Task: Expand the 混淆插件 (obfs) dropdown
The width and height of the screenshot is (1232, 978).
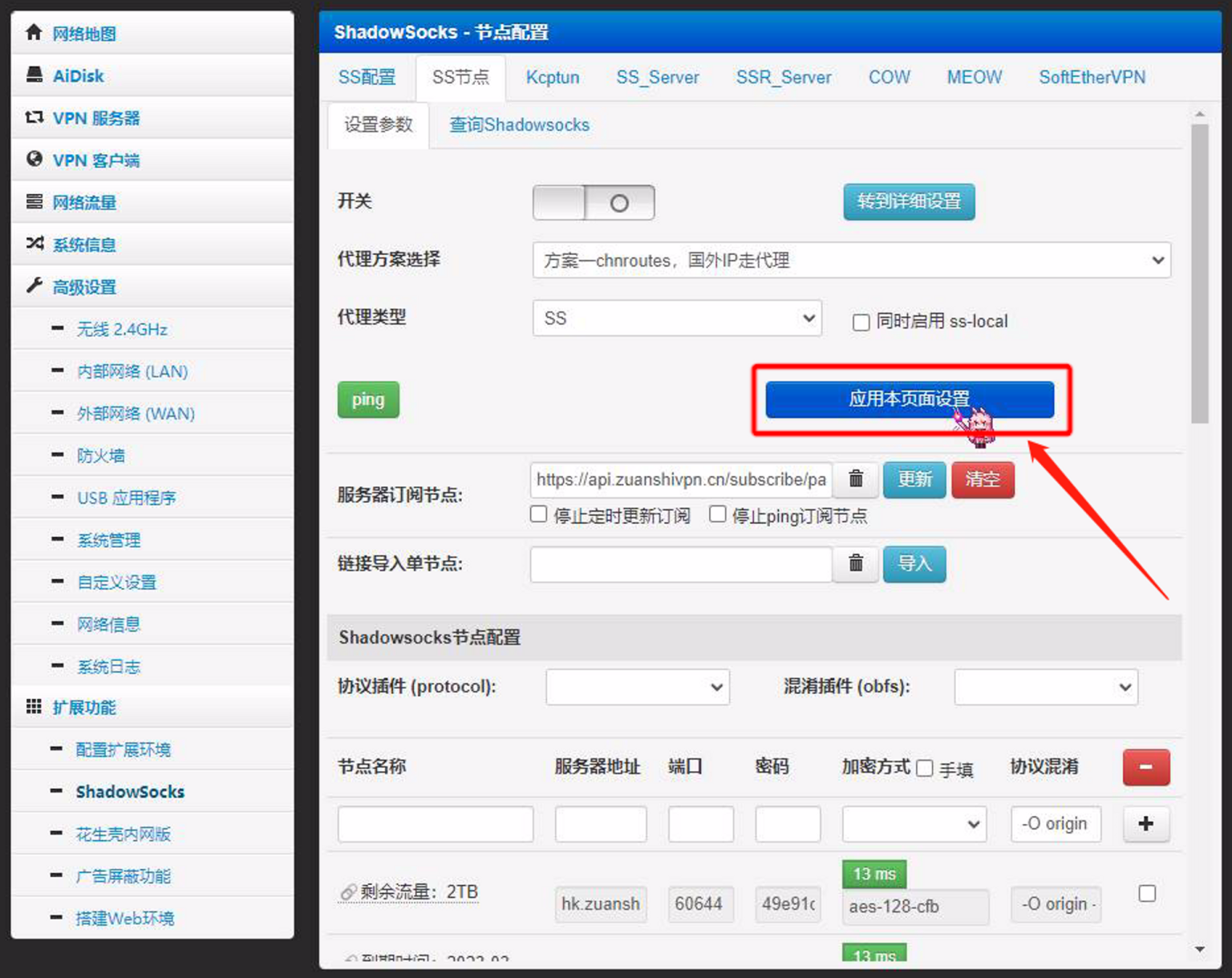Action: click(x=1046, y=688)
